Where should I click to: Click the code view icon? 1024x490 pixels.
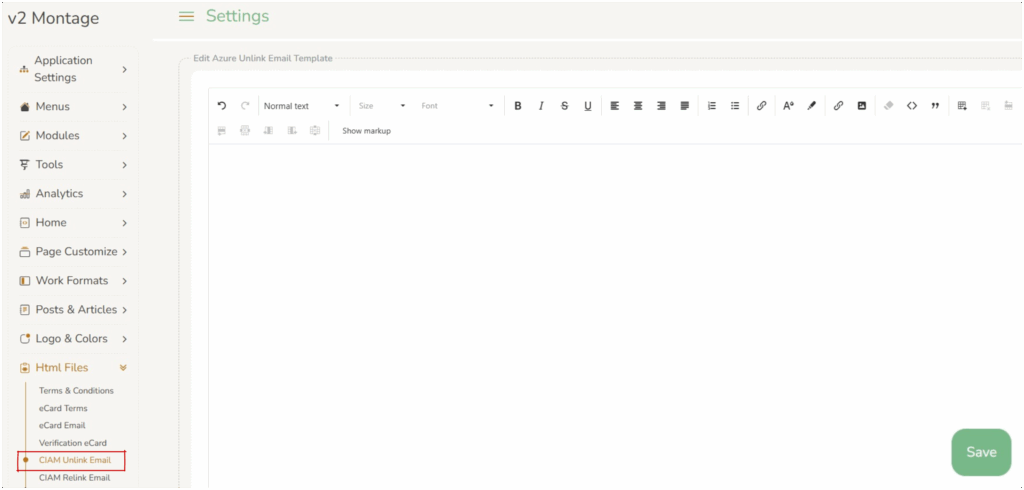click(x=912, y=106)
